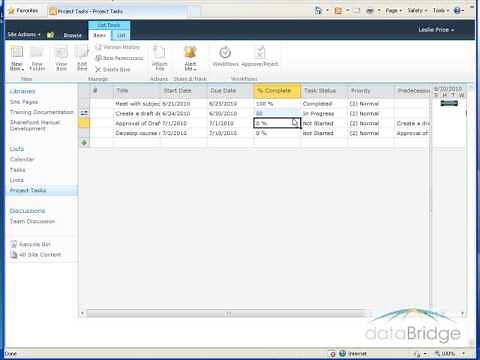Open the browser Page dropdown menu
The width and height of the screenshot is (480, 360).
[x=394, y=11]
